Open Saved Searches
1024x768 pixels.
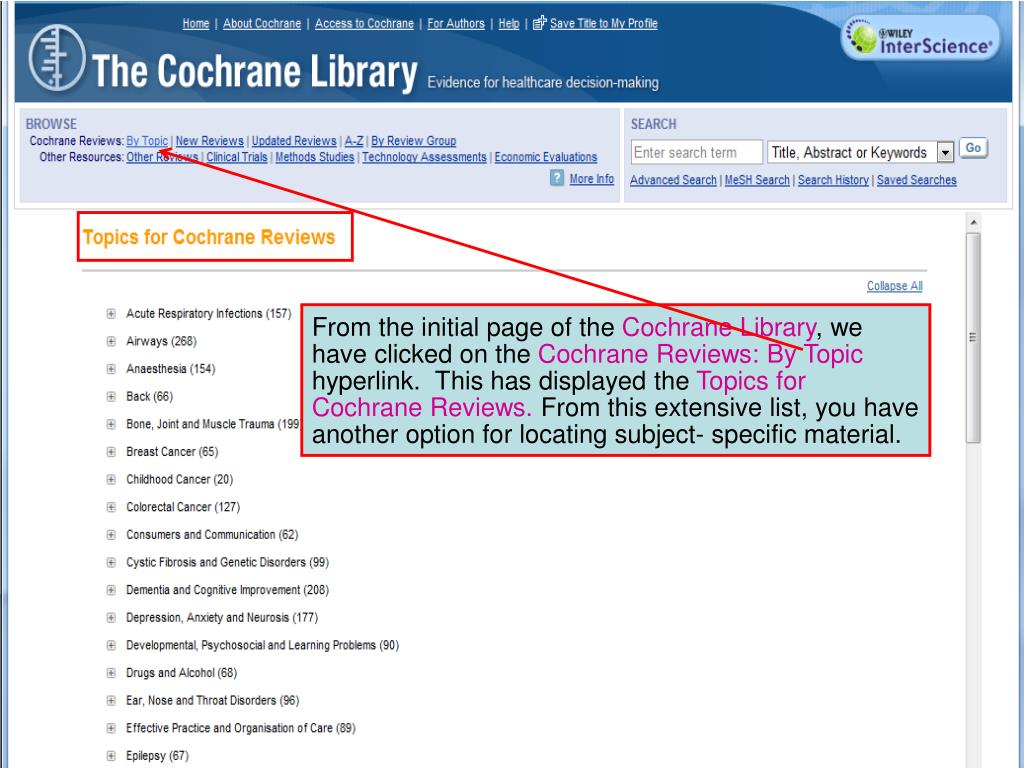pos(916,180)
